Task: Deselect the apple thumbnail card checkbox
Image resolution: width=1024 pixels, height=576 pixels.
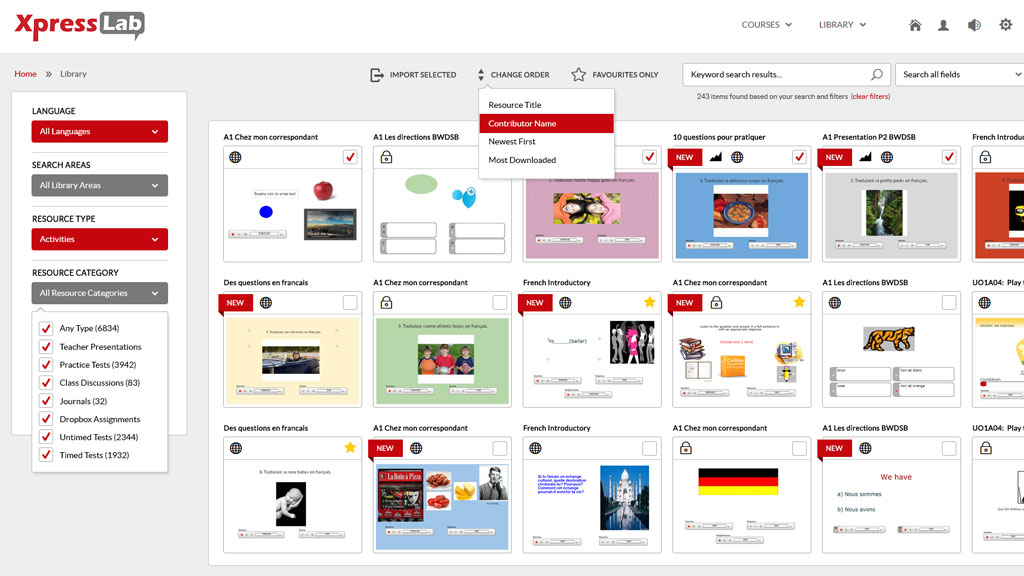Action: tap(350, 157)
